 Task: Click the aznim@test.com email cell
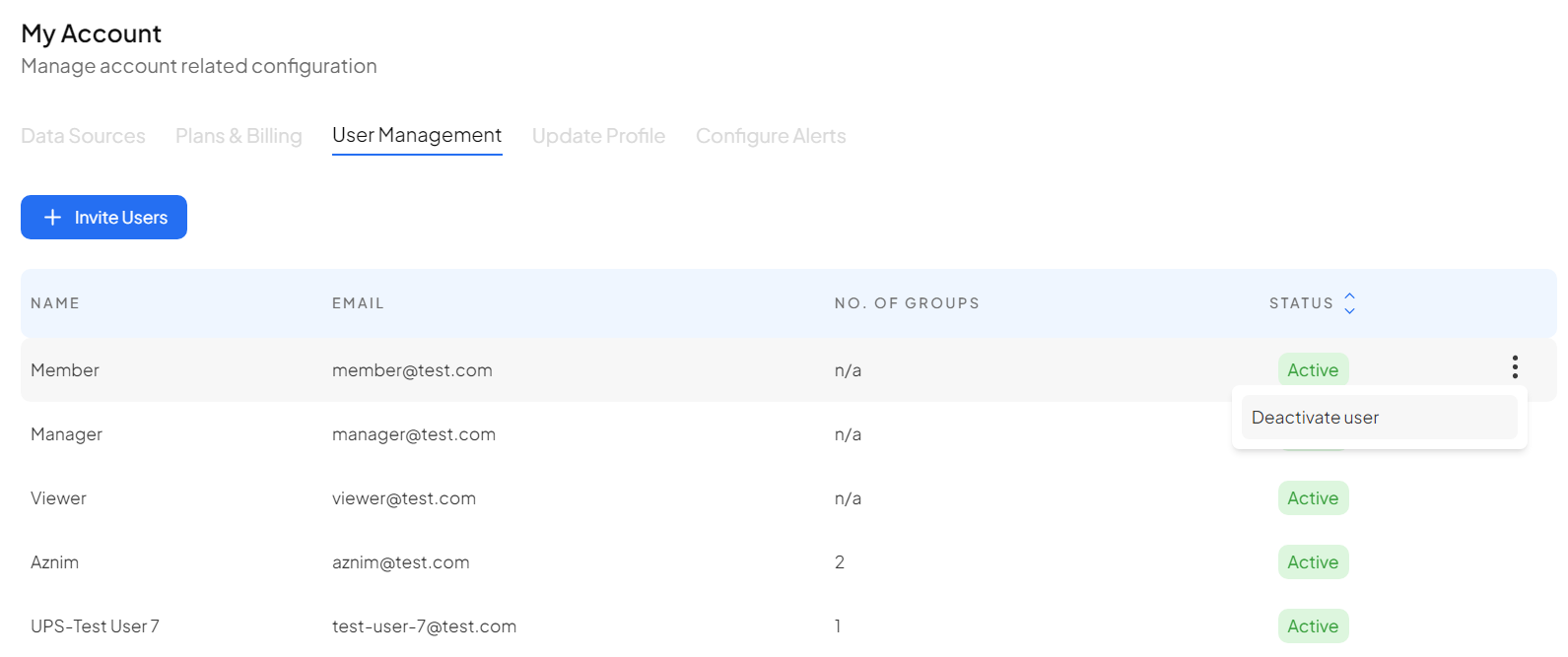pyautogui.click(x=400, y=562)
